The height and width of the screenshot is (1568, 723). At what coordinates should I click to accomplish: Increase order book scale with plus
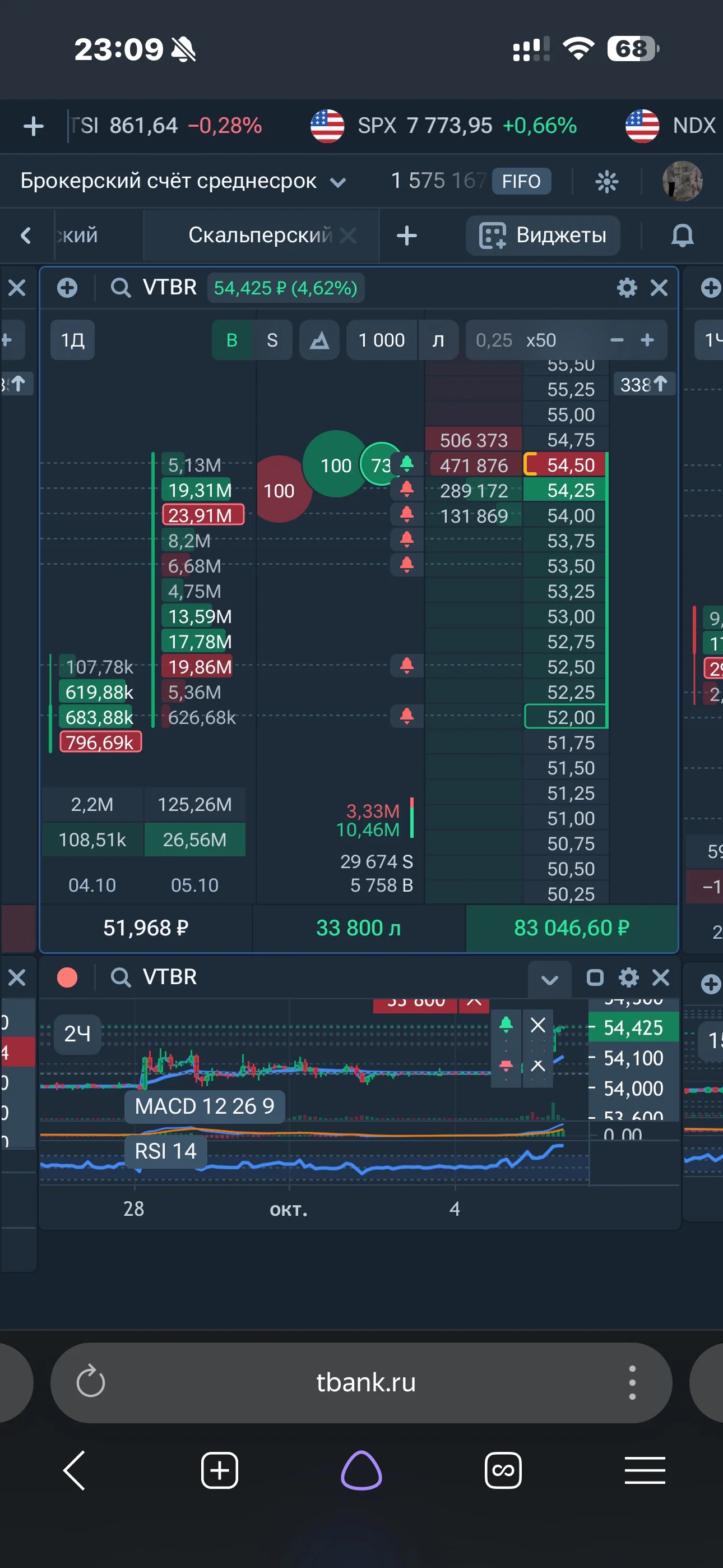click(647, 340)
